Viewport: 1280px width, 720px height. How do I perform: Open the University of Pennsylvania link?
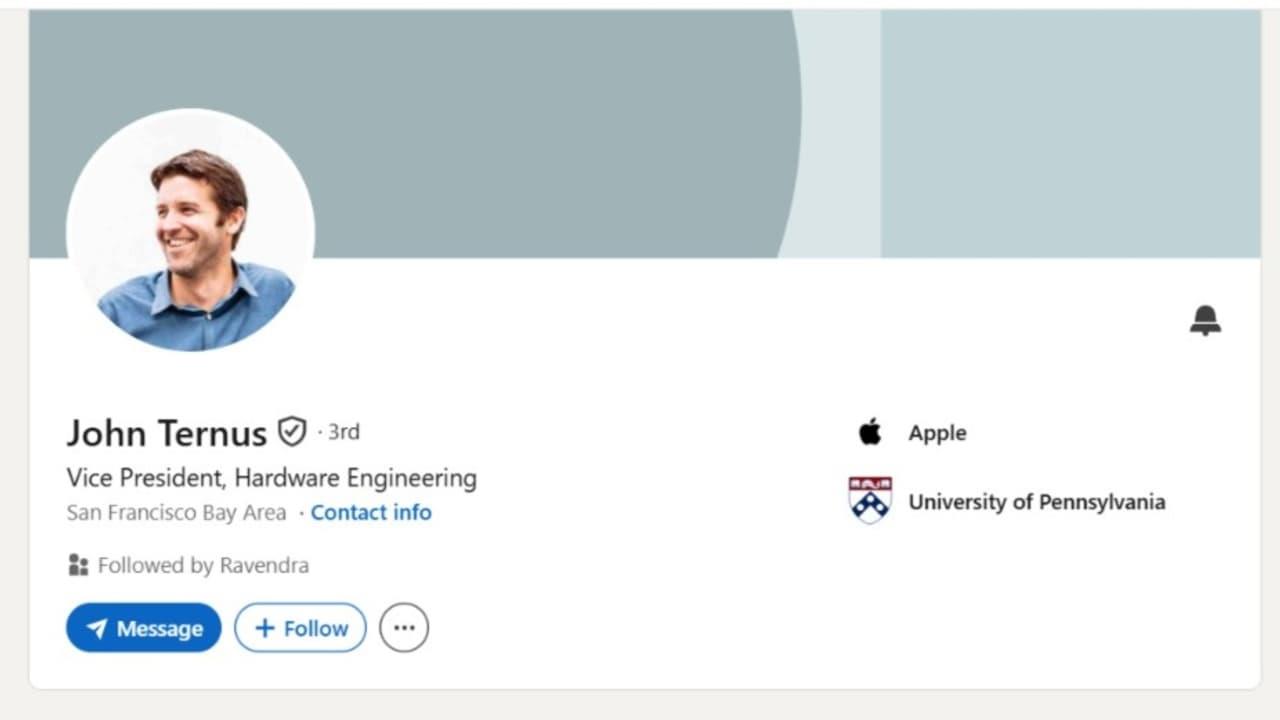pyautogui.click(x=1036, y=502)
